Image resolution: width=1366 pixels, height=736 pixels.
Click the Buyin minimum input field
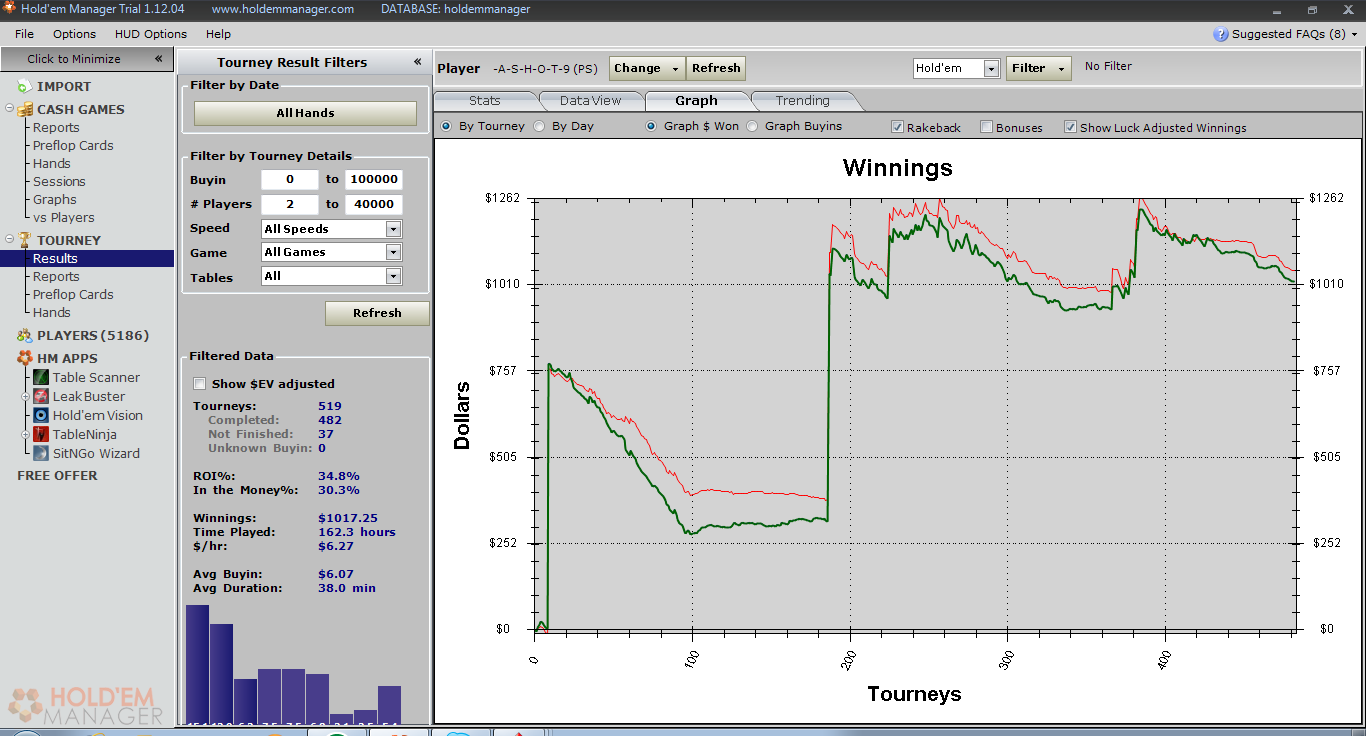point(290,180)
